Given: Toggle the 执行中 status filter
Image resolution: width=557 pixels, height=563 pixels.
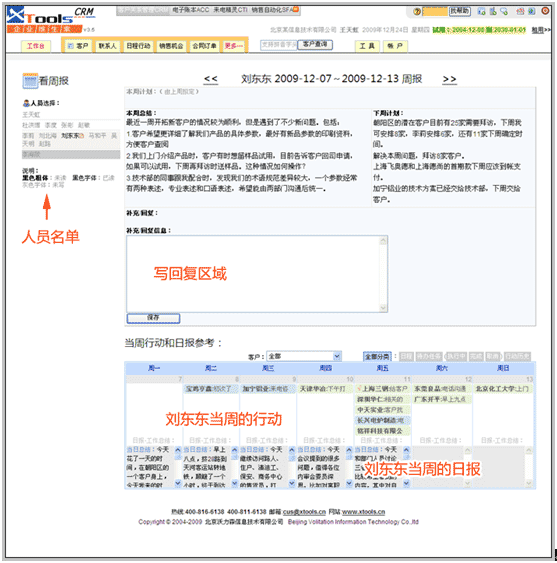Looking at the screenshot, I should coord(456,357).
